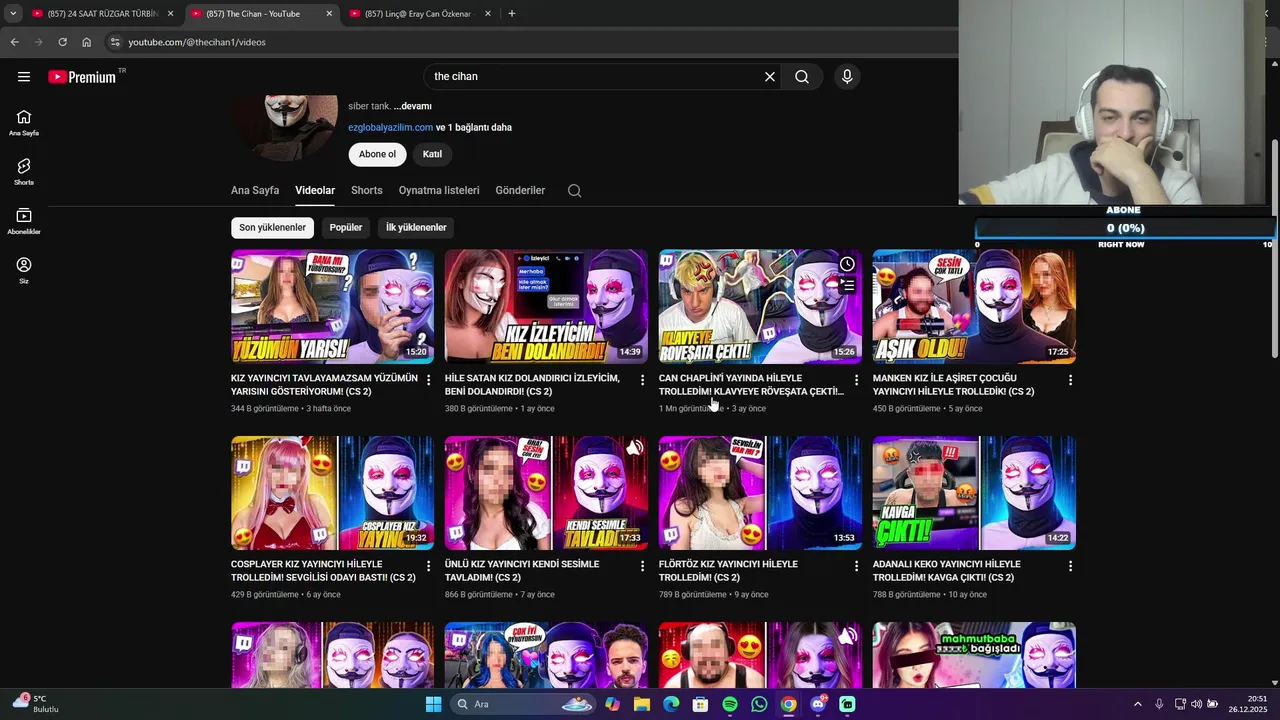The height and width of the screenshot is (720, 1280).
Task: Open Spotify from the taskbar
Action: pos(730,704)
